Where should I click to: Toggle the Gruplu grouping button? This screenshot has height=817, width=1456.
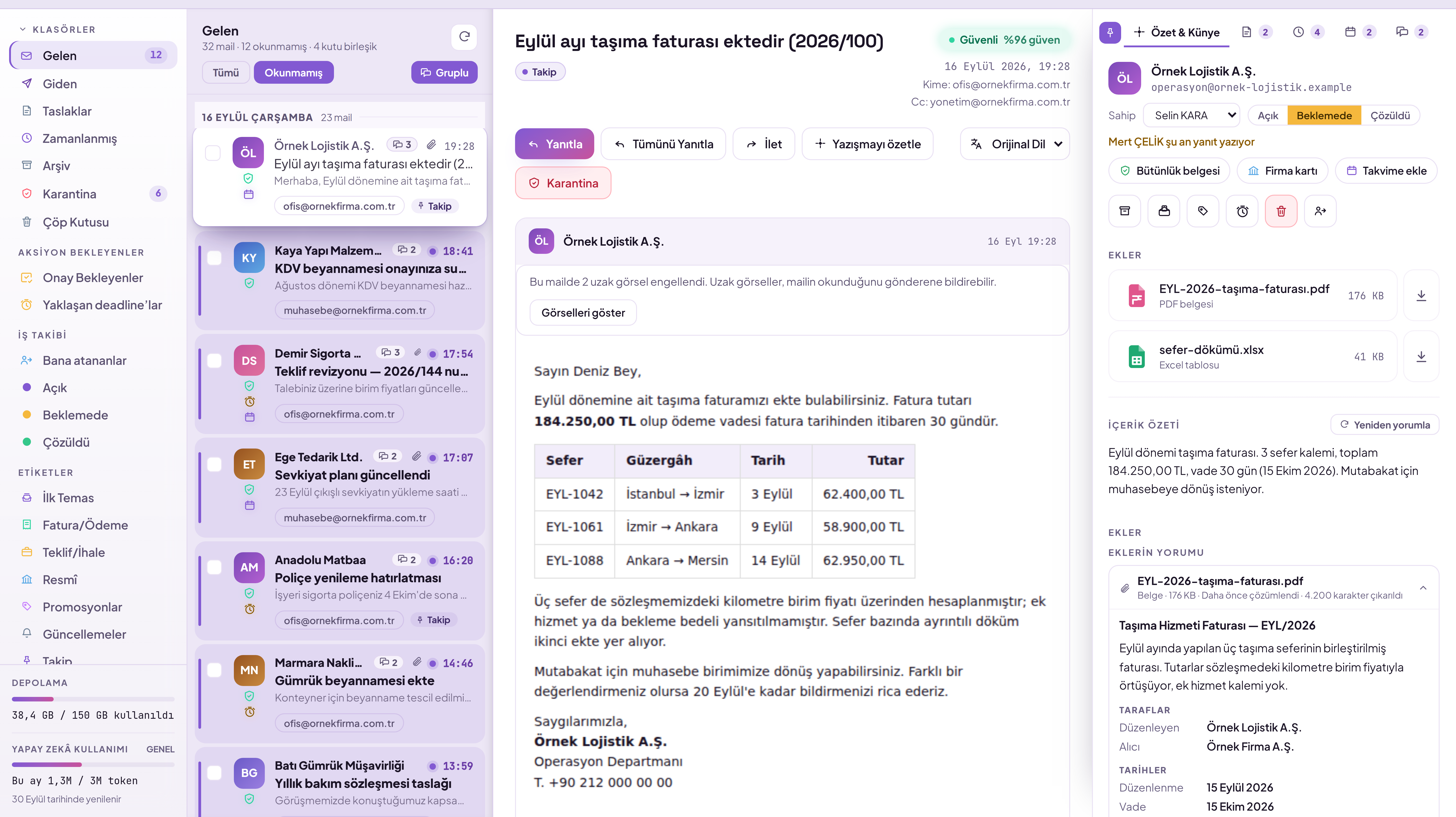pyautogui.click(x=444, y=72)
